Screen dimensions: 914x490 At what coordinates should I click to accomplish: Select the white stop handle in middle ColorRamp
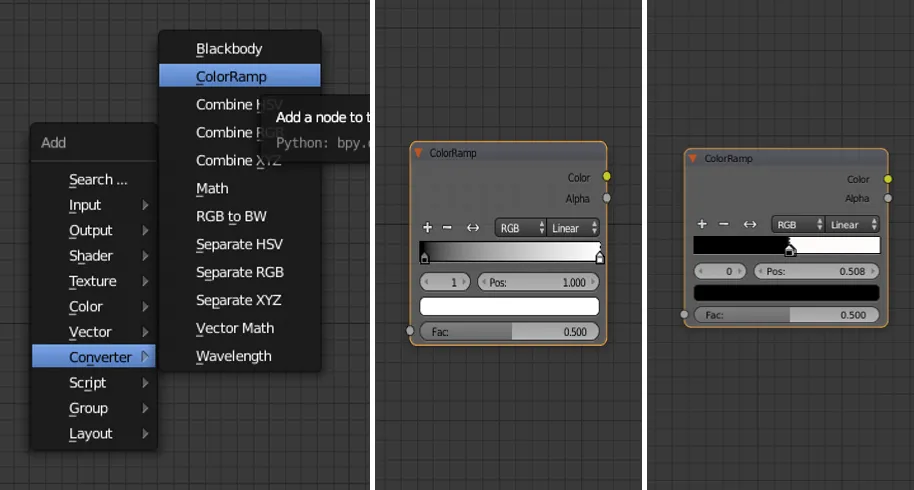(600, 257)
